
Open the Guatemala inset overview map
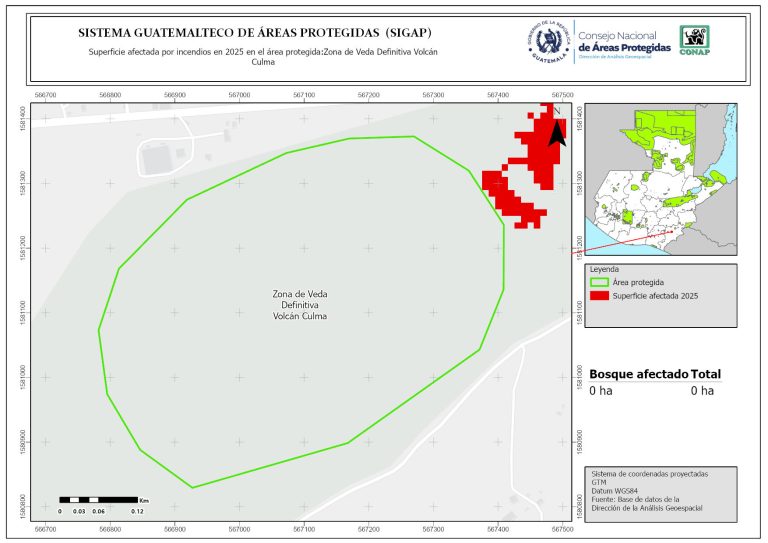coord(660,180)
